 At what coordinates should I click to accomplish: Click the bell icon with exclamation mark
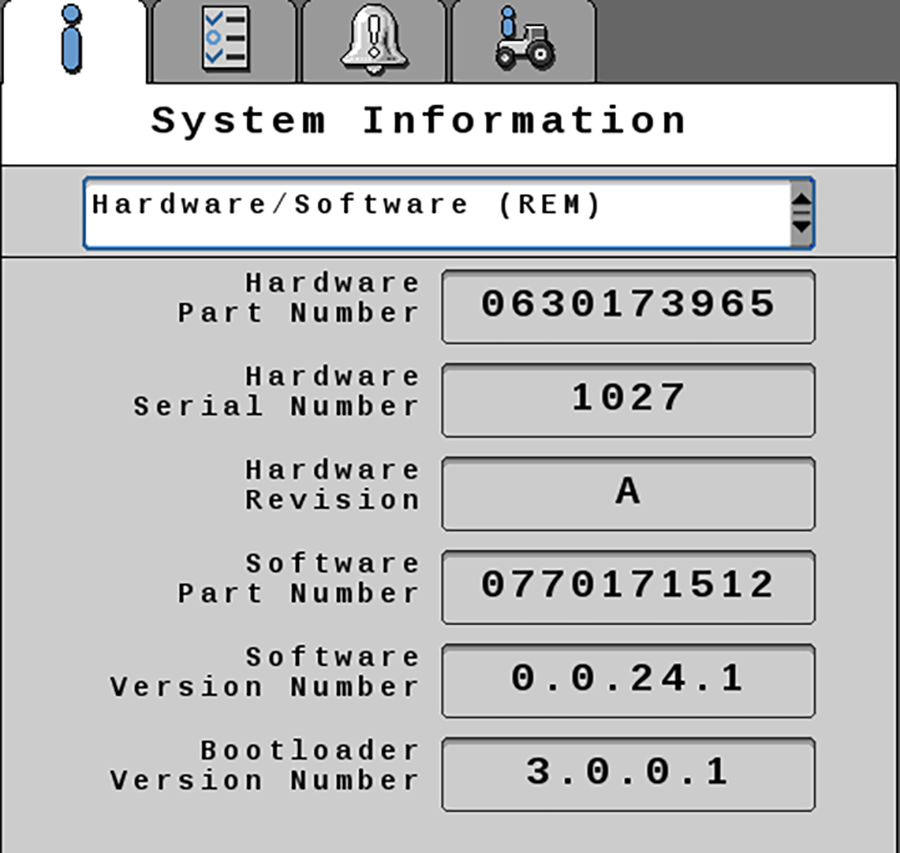click(373, 38)
